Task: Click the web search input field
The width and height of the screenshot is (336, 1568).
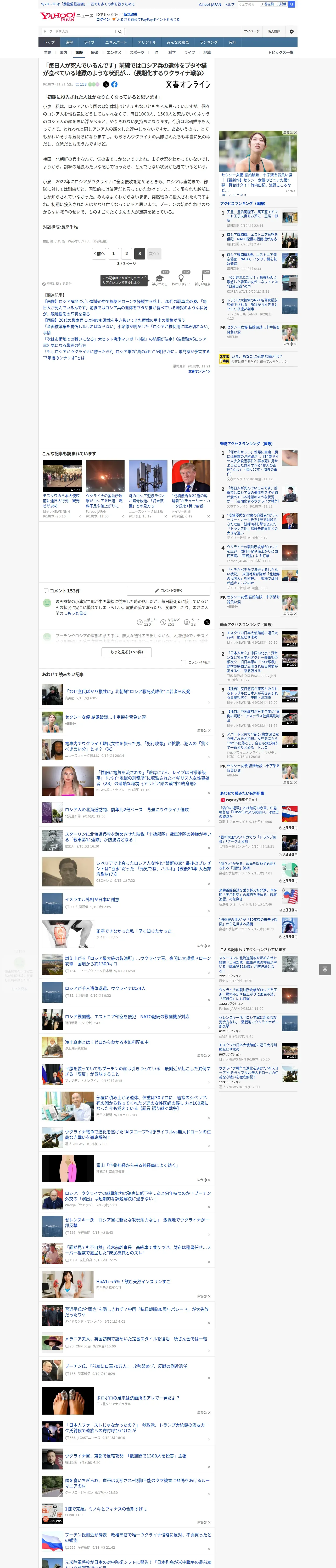Action: coord(249,4)
